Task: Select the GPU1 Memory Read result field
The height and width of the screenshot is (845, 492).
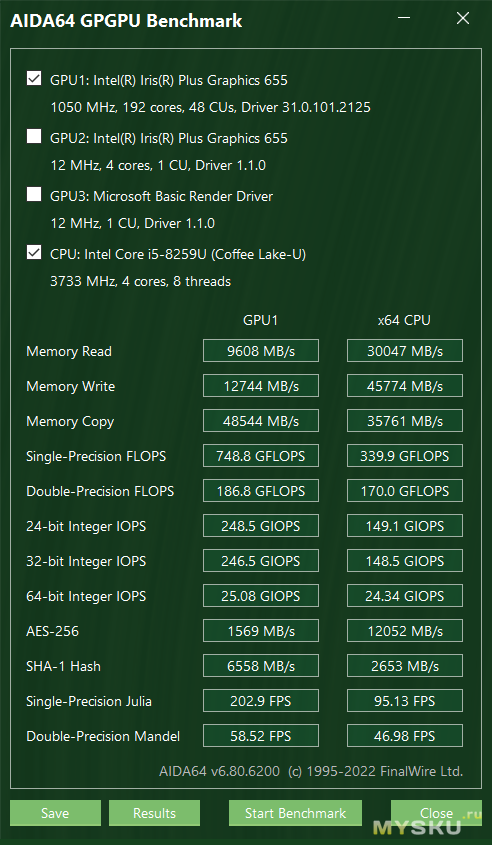Action: 261,351
